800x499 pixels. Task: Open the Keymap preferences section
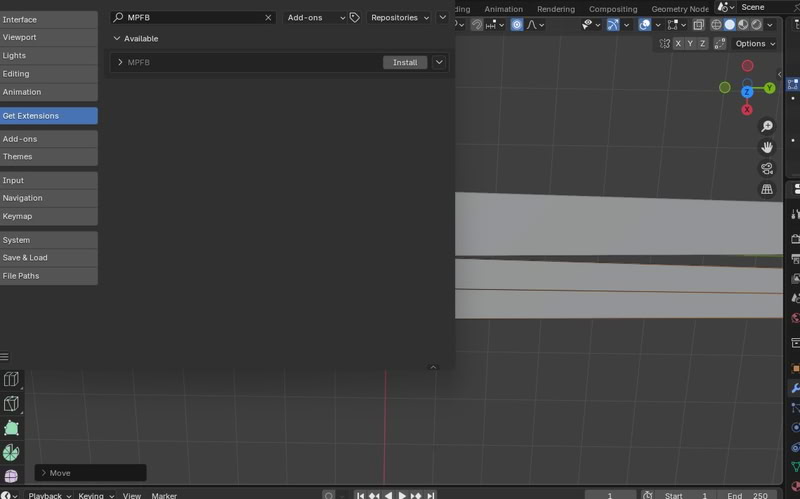coord(48,216)
